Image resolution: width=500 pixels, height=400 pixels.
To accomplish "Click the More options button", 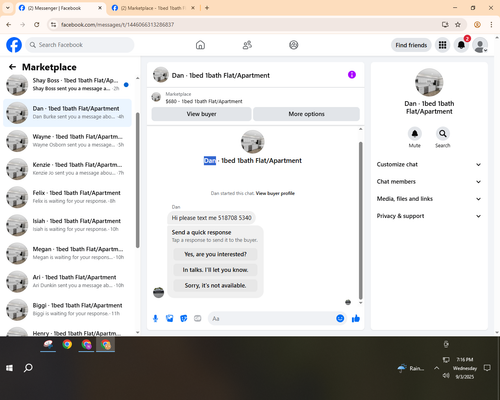I will (306, 114).
